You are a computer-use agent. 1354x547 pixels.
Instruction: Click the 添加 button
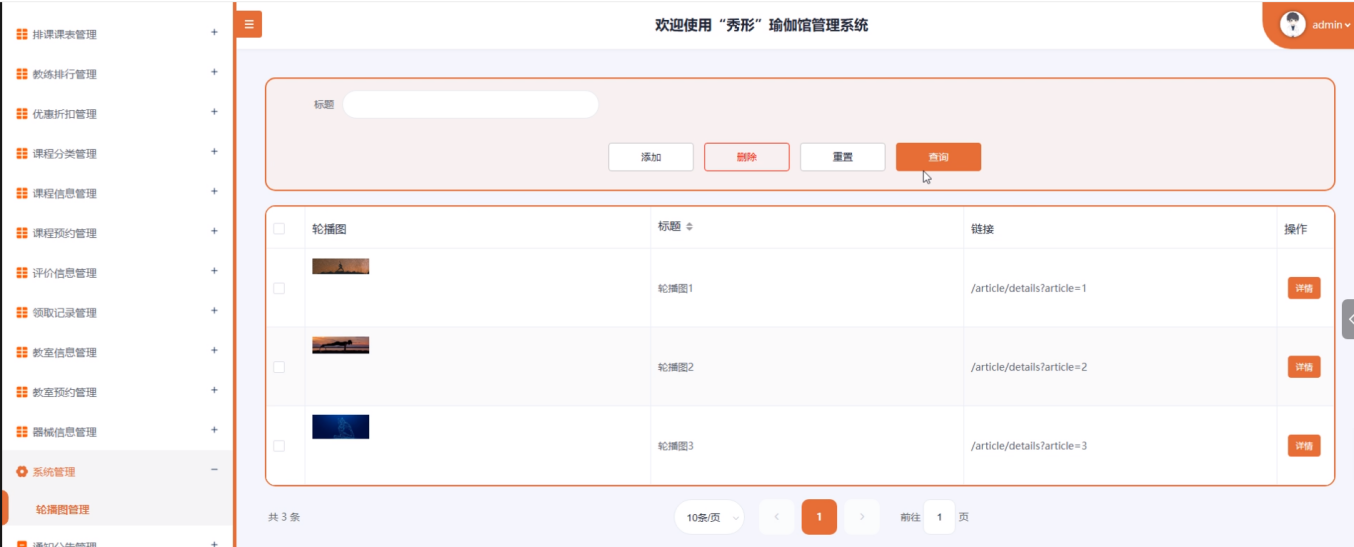pos(651,157)
